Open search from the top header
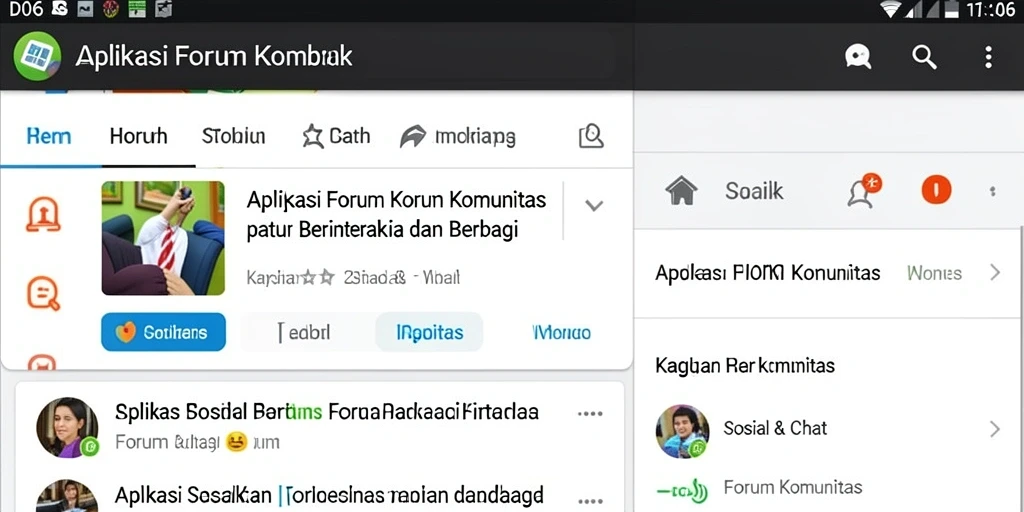The image size is (1024, 512). click(924, 57)
